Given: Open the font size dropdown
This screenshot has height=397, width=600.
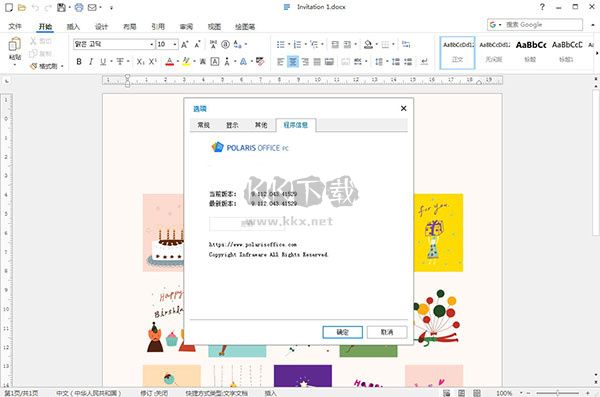Looking at the screenshot, I should coord(175,44).
